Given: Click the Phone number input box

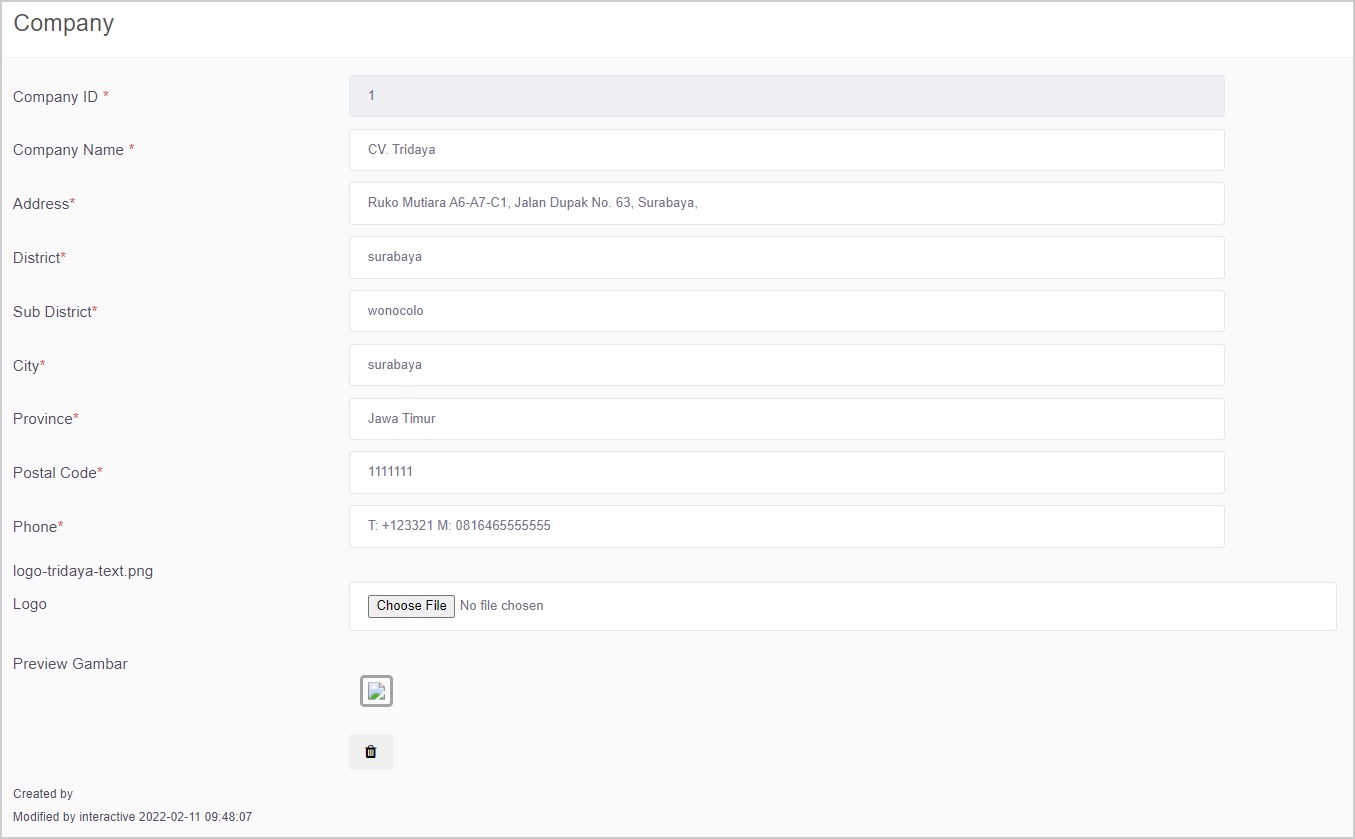Looking at the screenshot, I should 786,526.
